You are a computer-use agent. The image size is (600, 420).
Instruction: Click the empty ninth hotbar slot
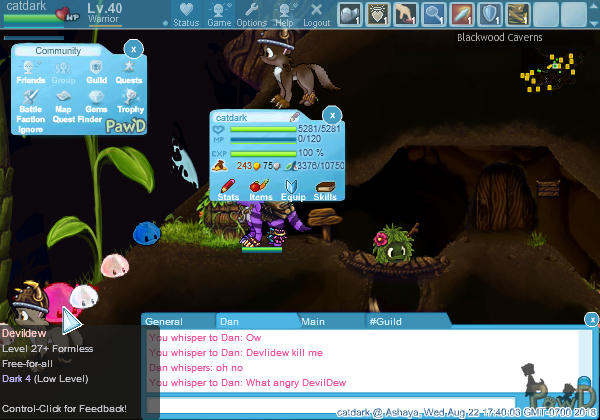574,15
